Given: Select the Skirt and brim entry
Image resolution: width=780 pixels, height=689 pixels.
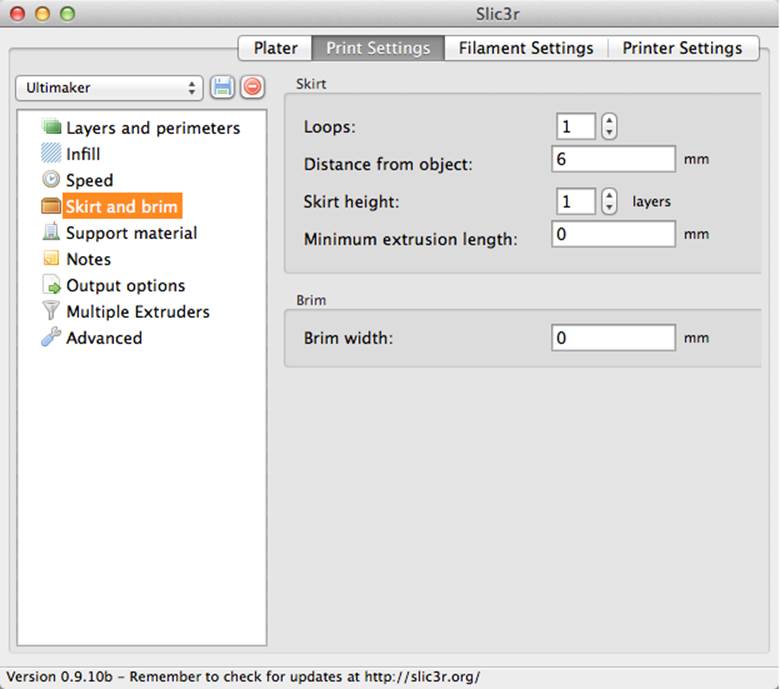Looking at the screenshot, I should click(121, 206).
